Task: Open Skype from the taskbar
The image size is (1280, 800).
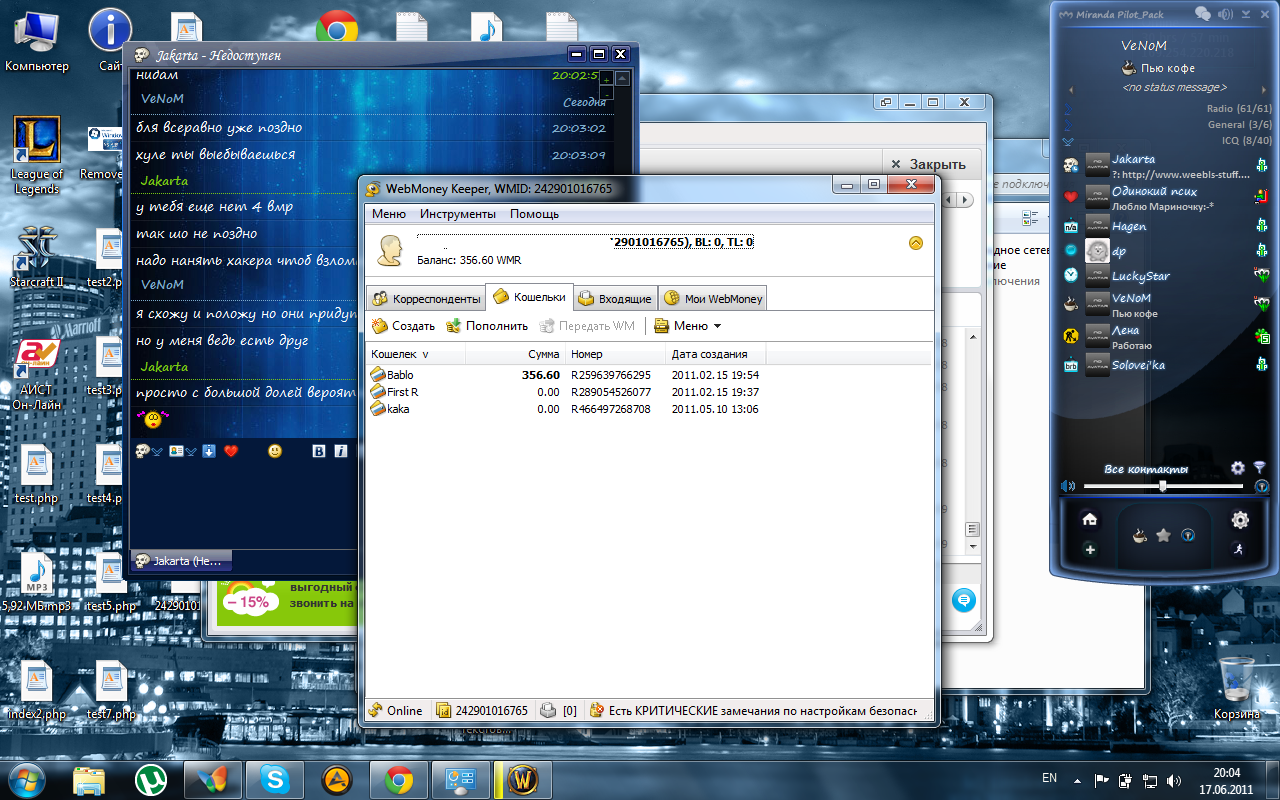Action: point(275,778)
